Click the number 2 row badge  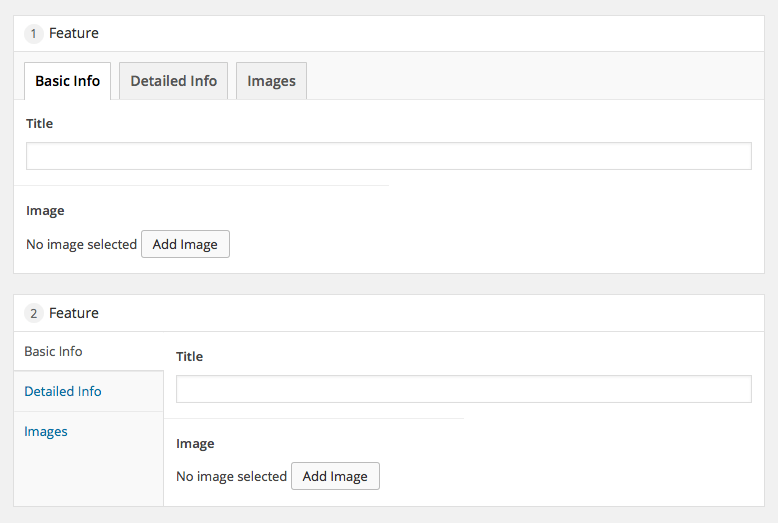pos(34,314)
